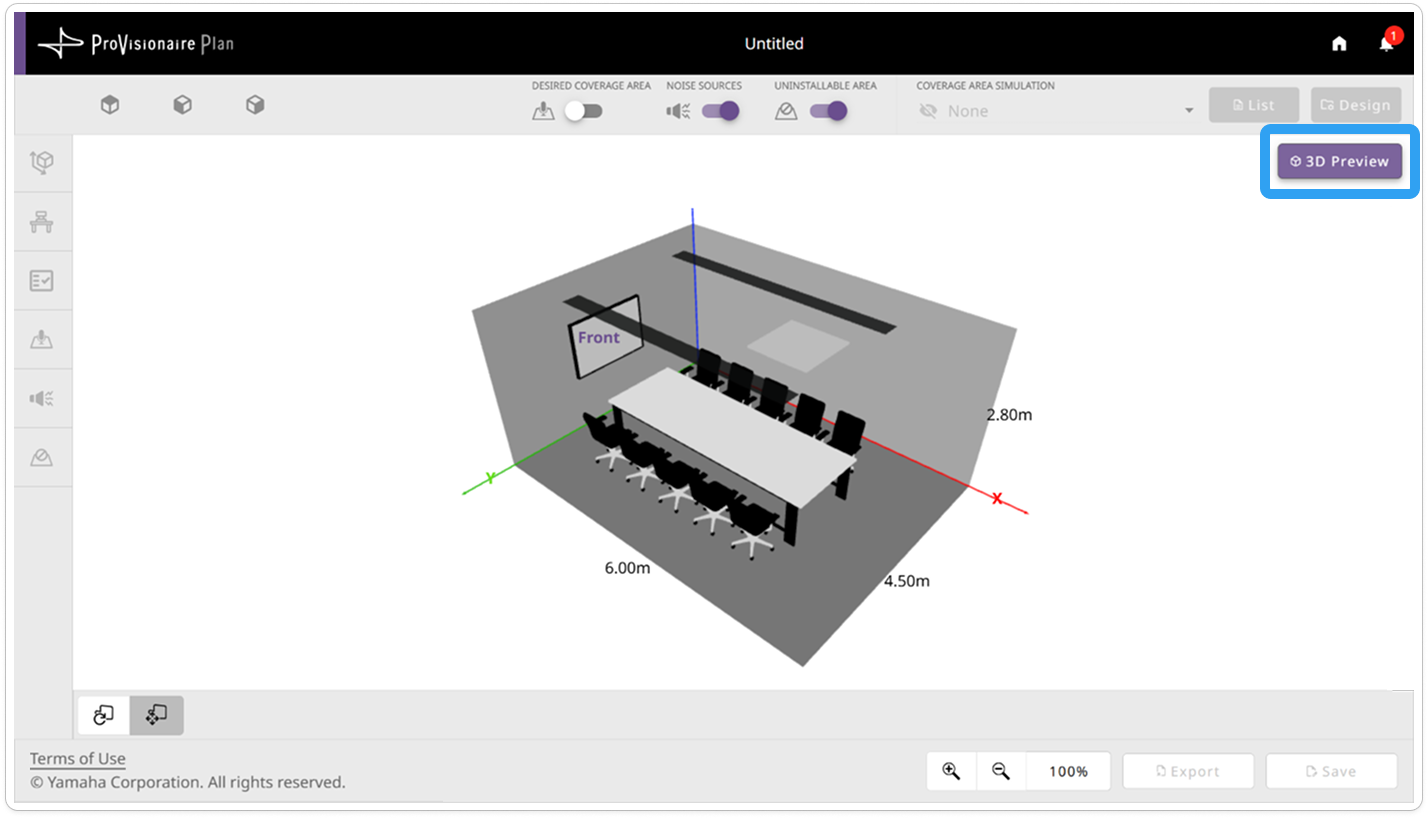Click the 100% zoom level field
1428x818 pixels.
click(1068, 771)
